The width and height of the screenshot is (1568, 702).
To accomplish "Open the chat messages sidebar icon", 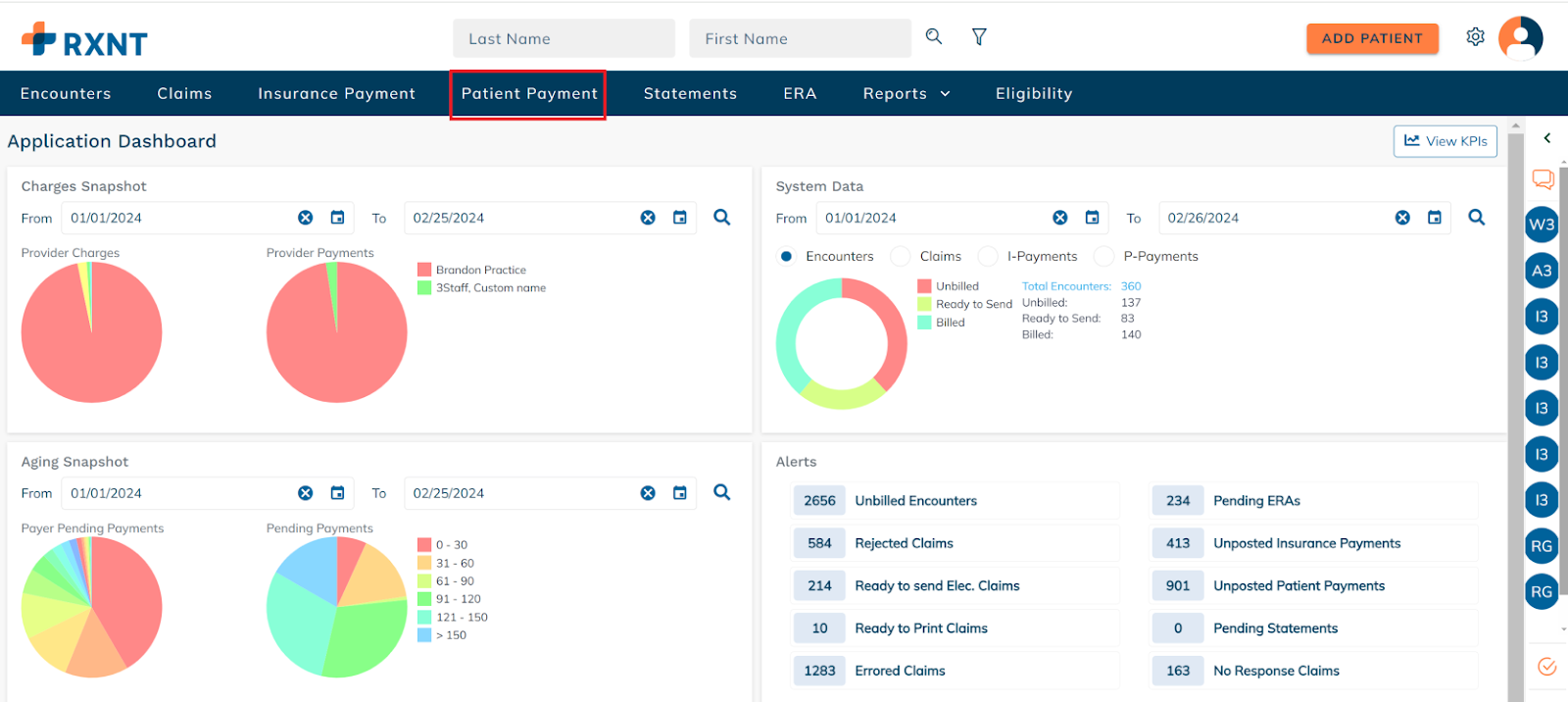I will 1543,179.
